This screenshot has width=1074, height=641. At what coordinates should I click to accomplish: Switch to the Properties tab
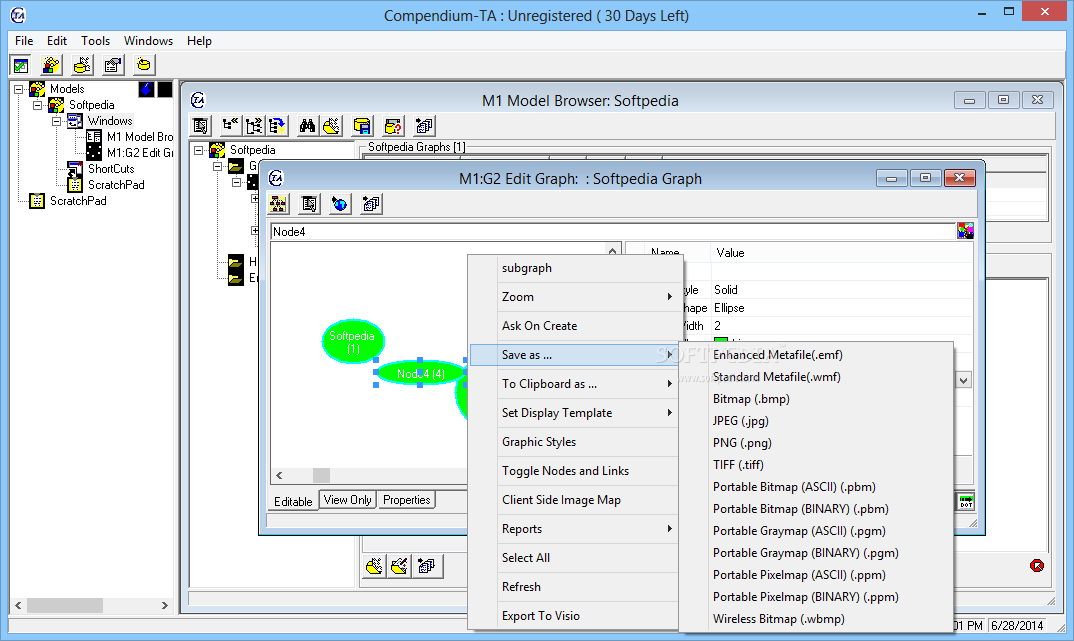click(407, 500)
